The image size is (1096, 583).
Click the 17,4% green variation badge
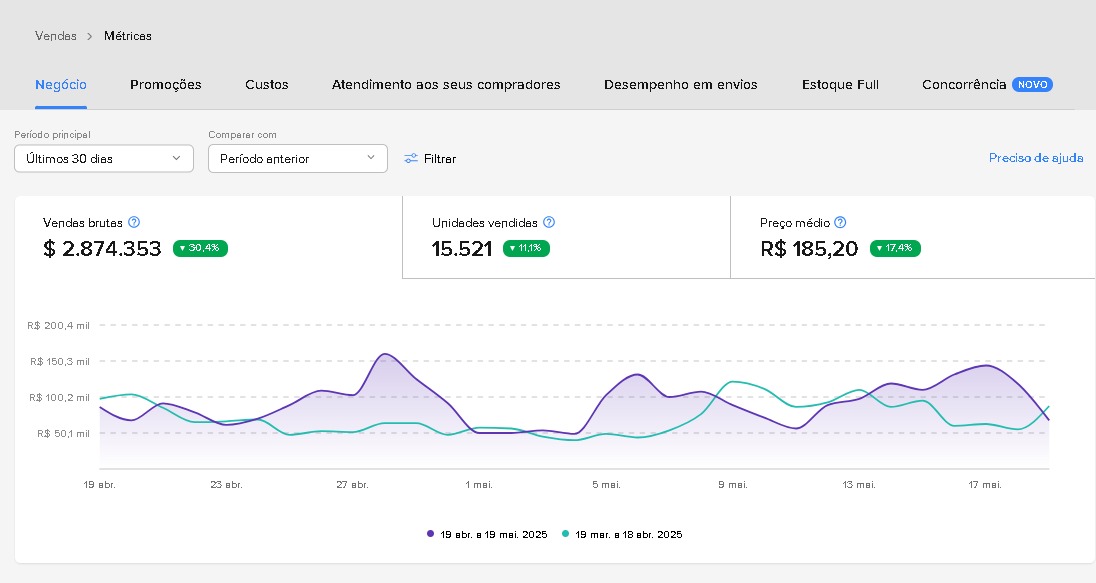[895, 249]
